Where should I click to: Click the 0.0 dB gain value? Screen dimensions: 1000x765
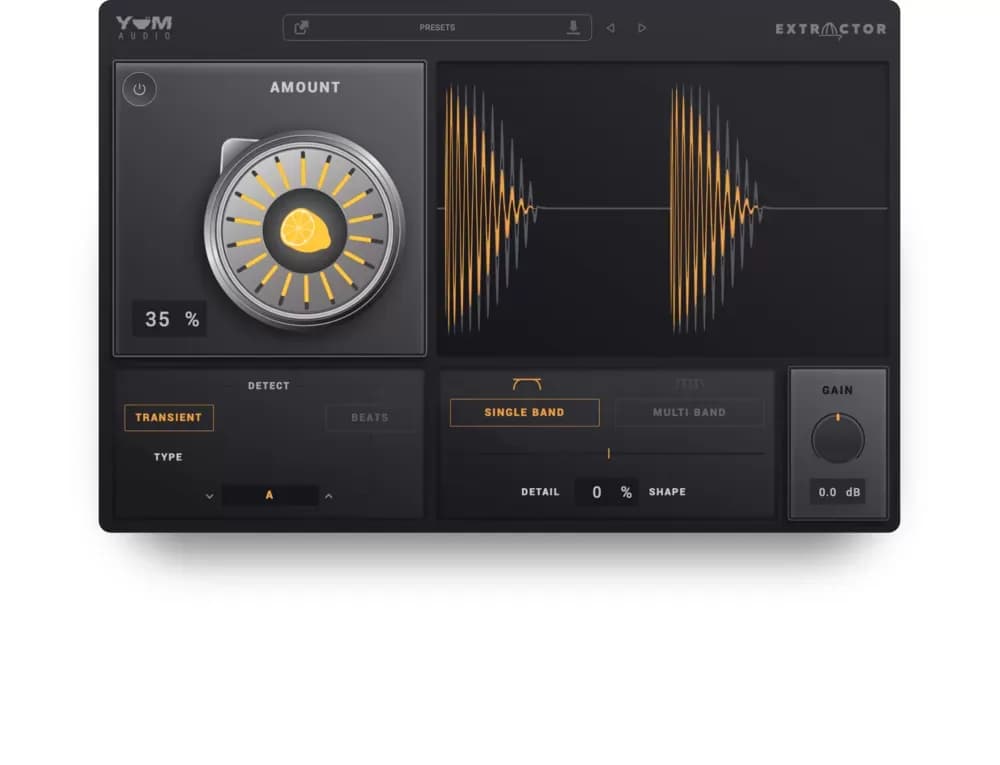(x=838, y=492)
